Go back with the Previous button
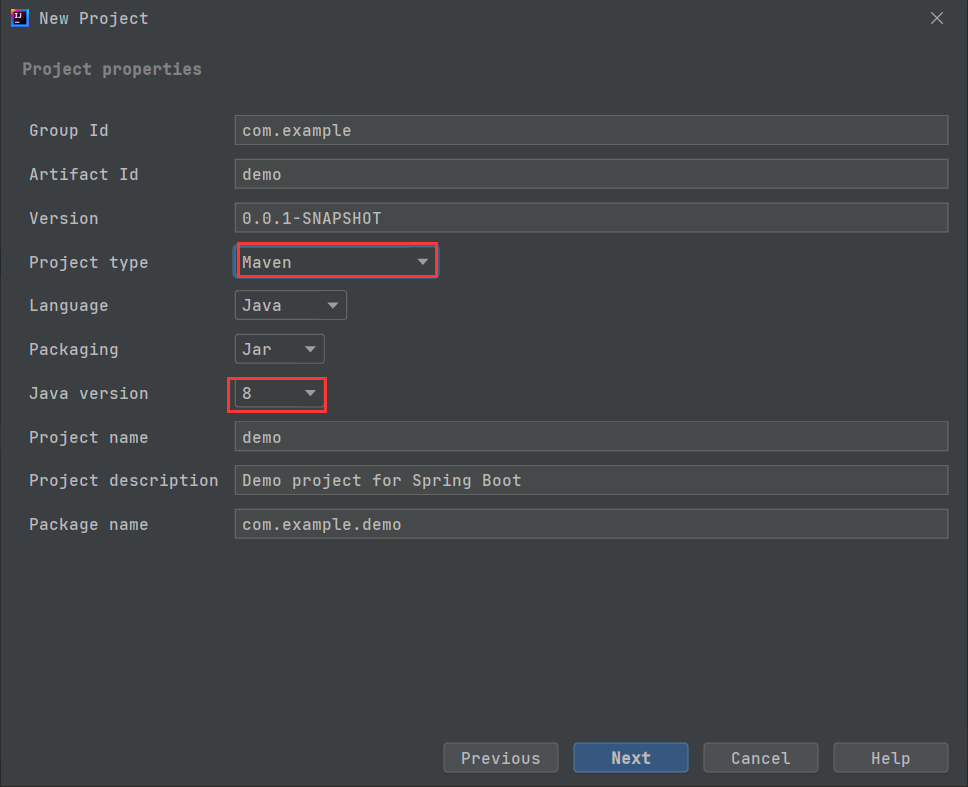The height and width of the screenshot is (787, 968). point(500,758)
